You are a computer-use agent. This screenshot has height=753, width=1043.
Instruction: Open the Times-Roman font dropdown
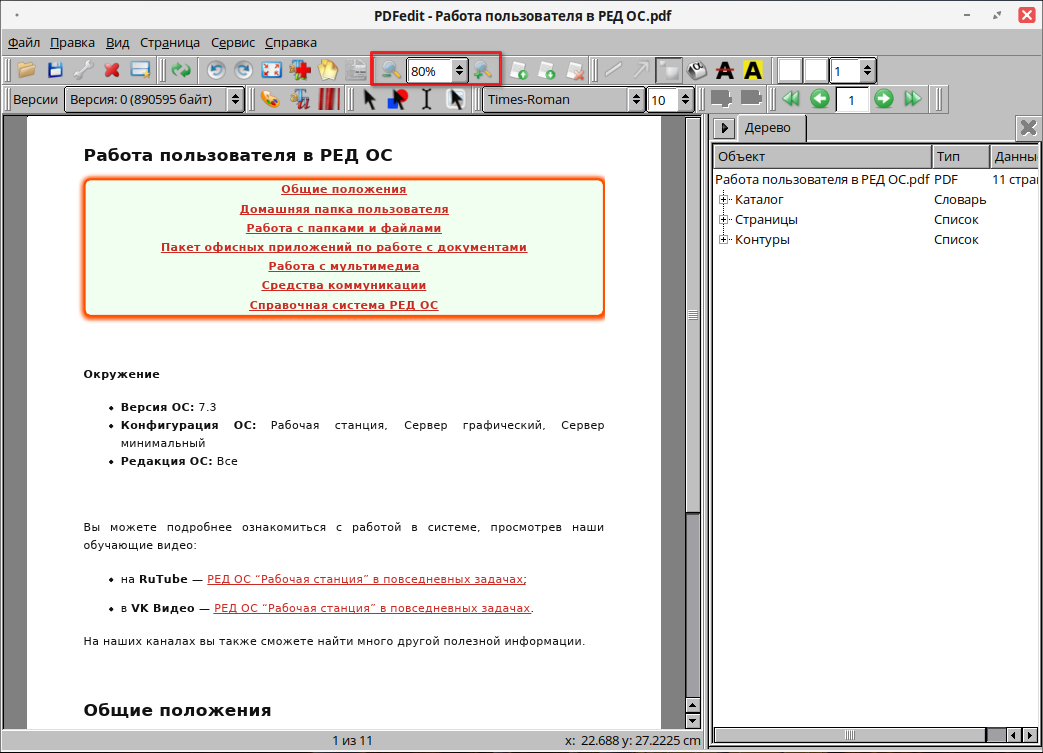tap(564, 99)
